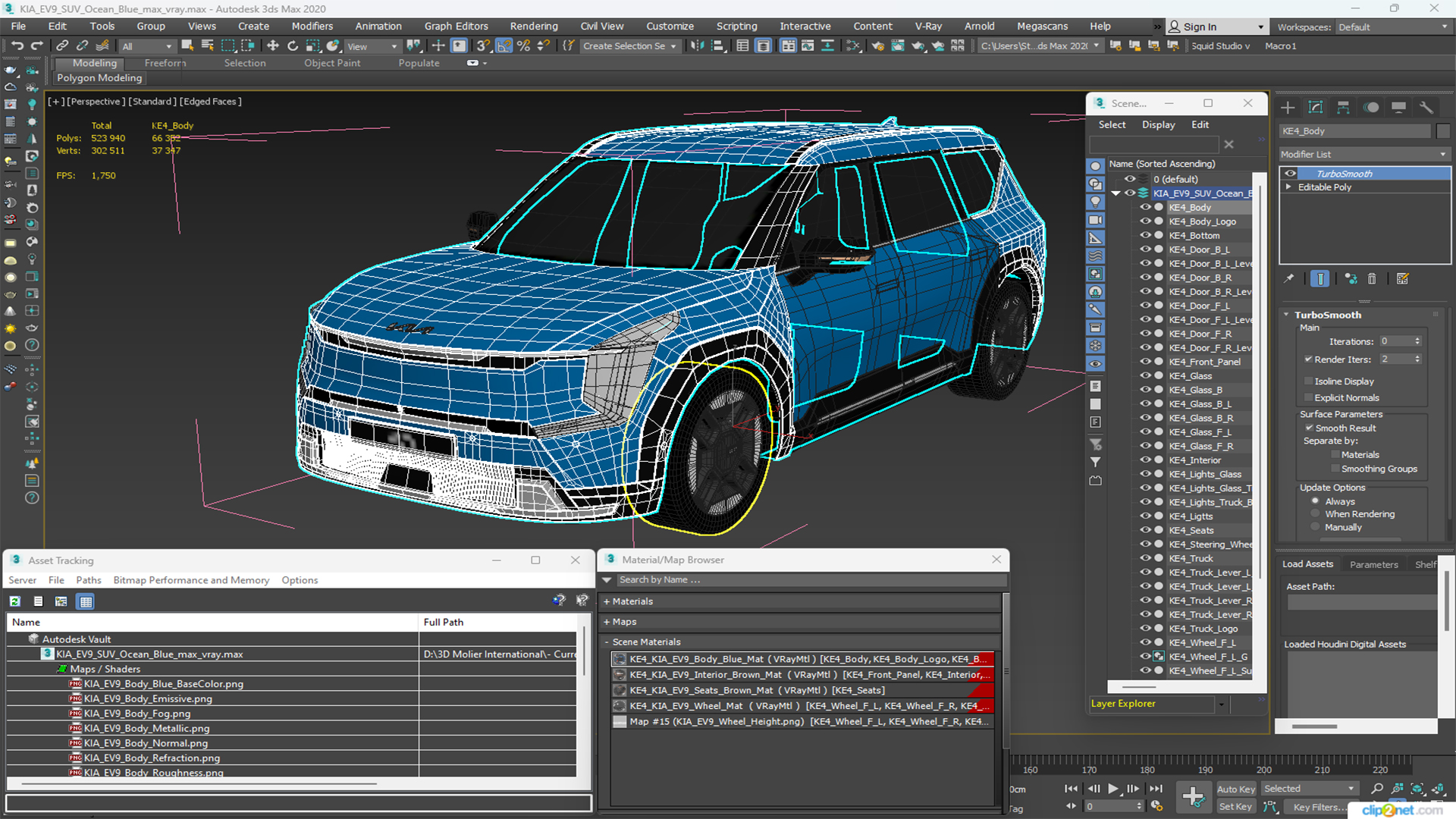Switch to the Freeform ribbon tab

point(165,63)
